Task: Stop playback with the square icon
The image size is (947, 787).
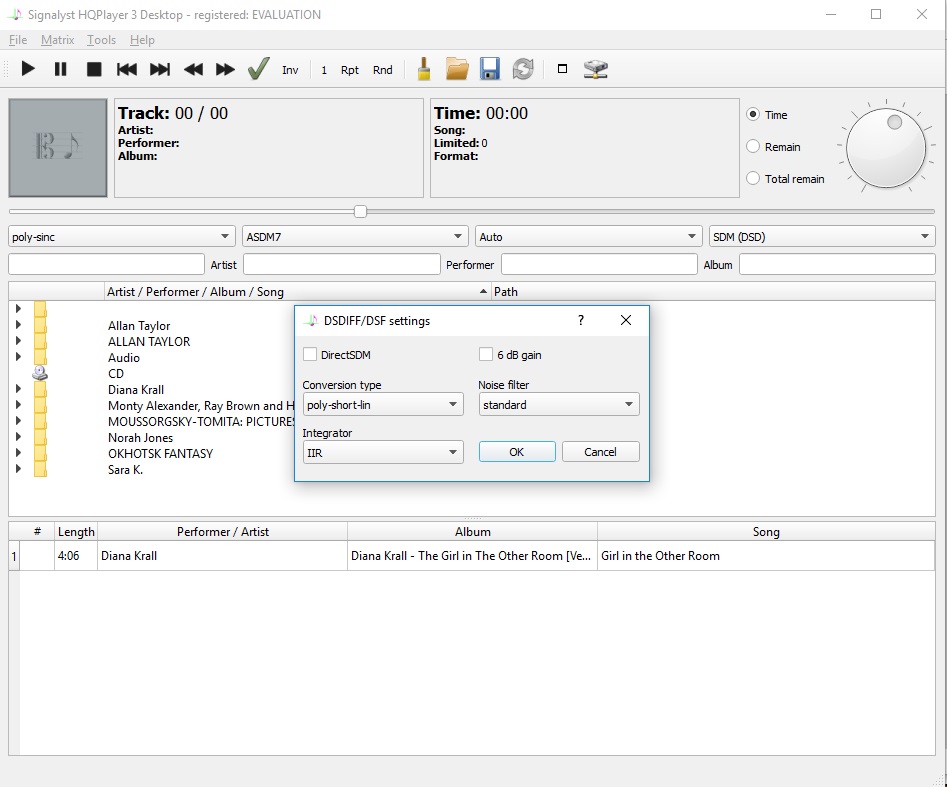Action: (94, 69)
